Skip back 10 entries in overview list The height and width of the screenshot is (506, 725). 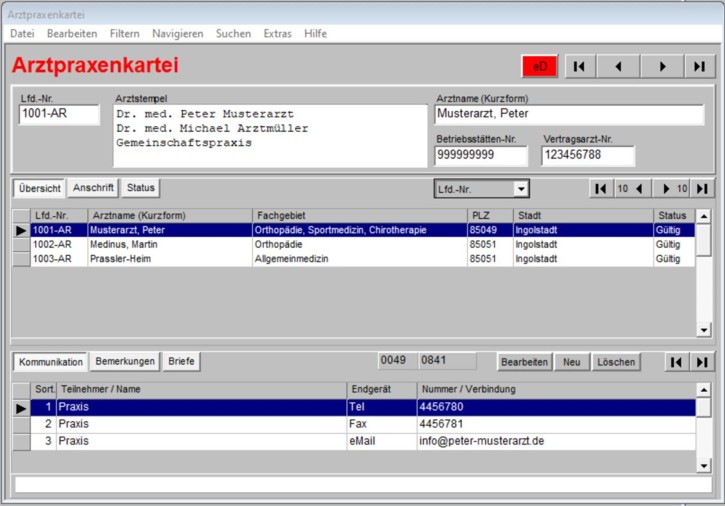click(x=629, y=189)
